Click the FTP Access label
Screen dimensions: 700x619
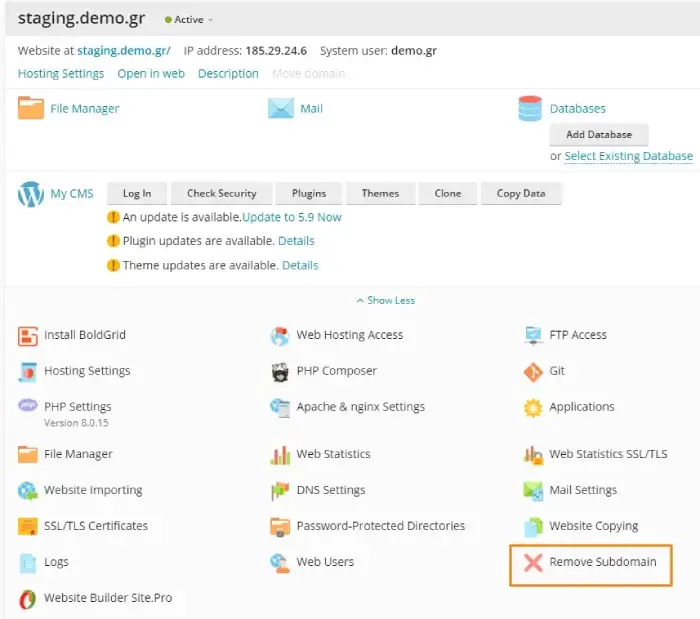(578, 335)
